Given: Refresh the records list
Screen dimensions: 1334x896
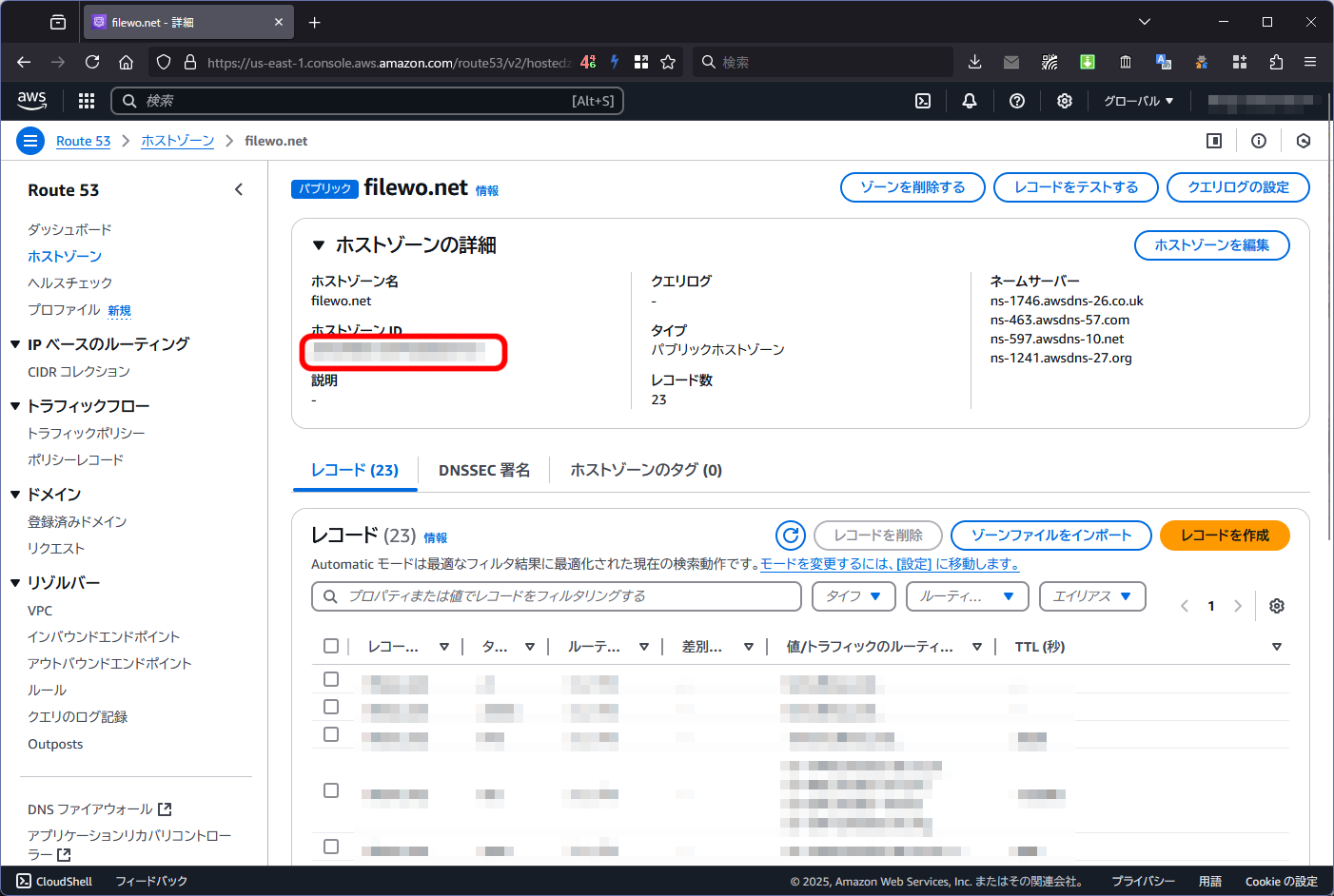Looking at the screenshot, I should [791, 536].
